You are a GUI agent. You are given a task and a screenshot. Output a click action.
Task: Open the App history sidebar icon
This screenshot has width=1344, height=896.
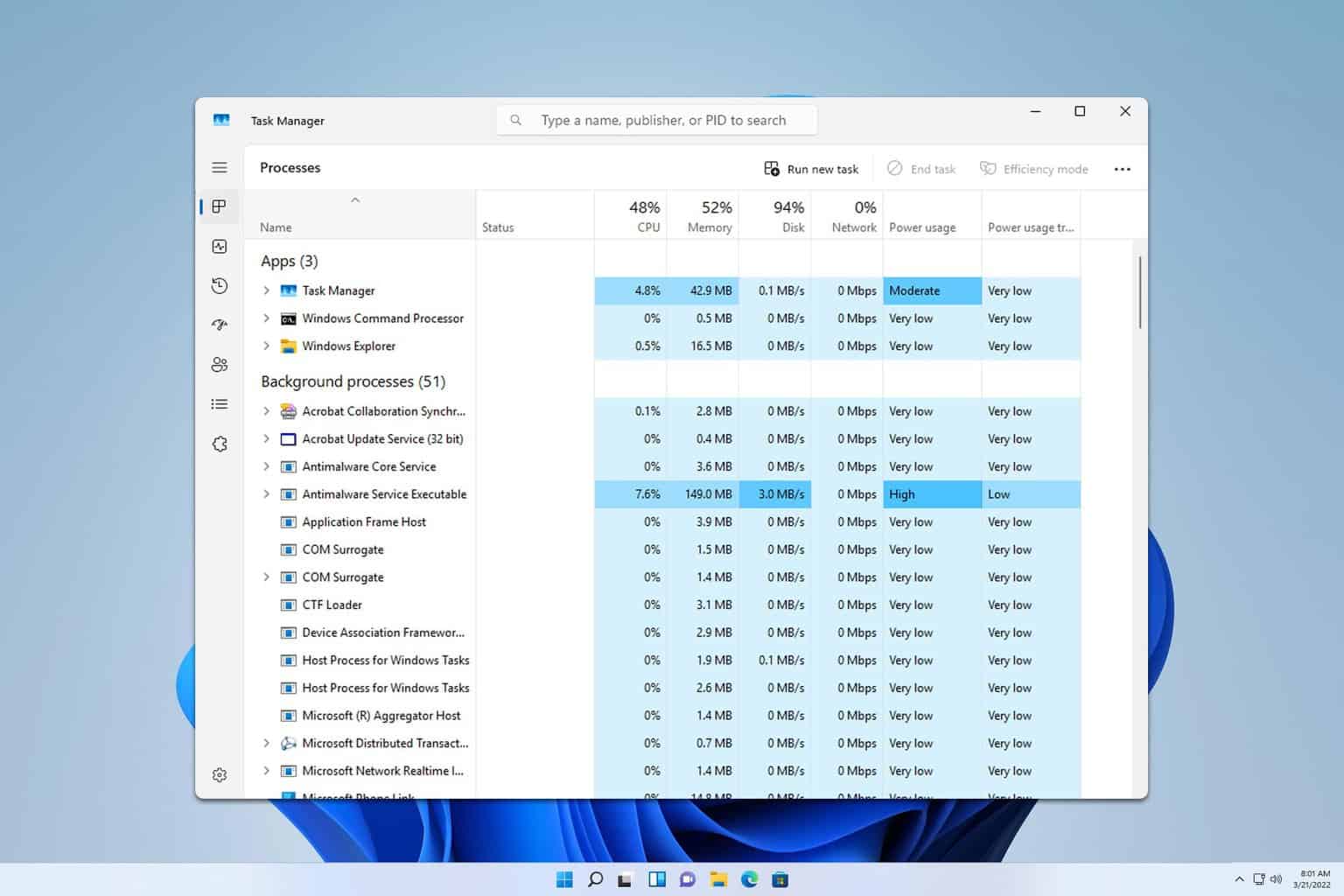220,286
